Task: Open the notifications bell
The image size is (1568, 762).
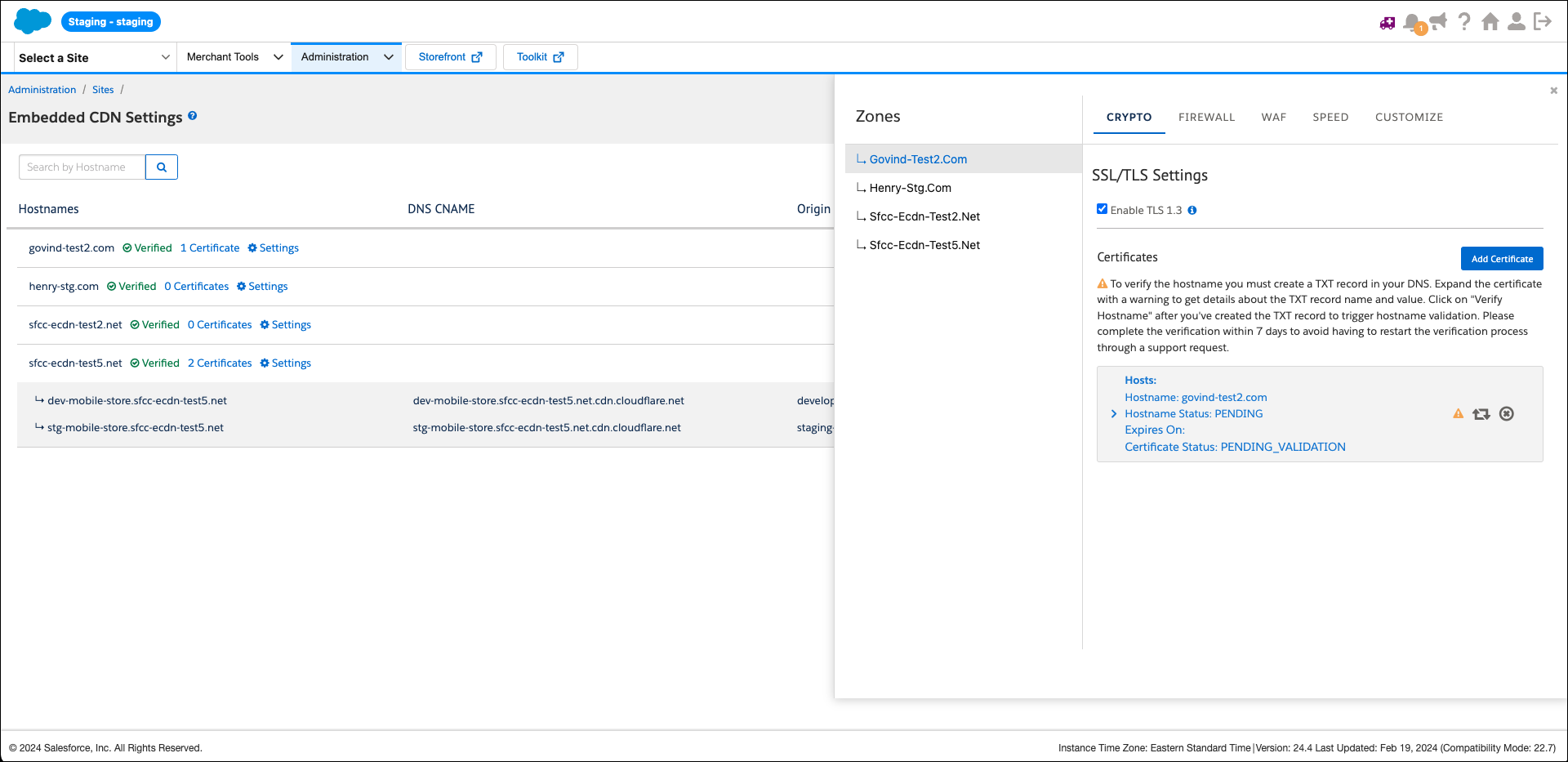Action: (1412, 22)
